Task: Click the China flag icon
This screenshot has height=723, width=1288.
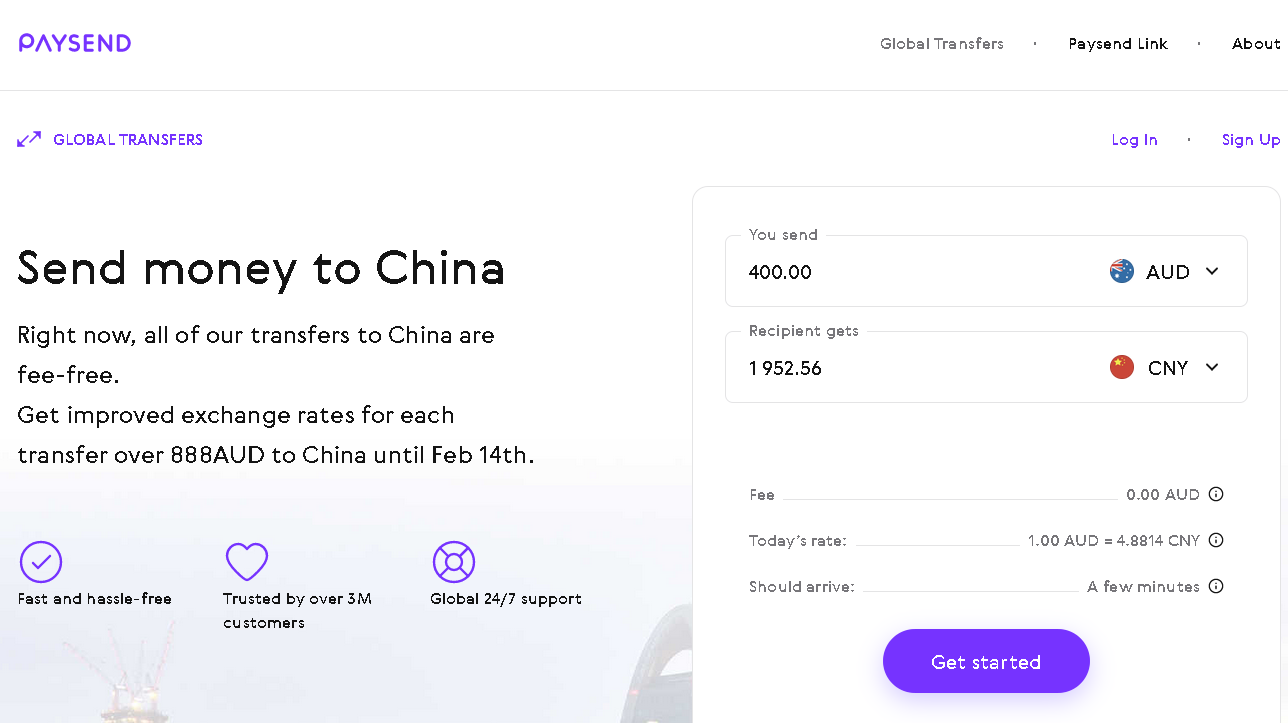Action: tap(1122, 368)
